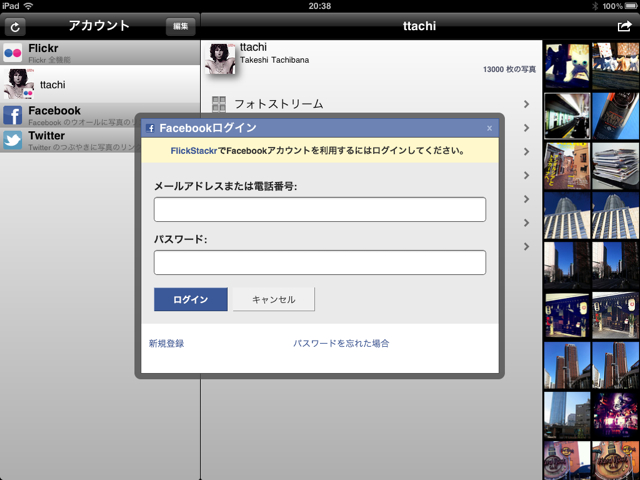Focus the email or phone number field
This screenshot has height=480, width=640.
[x=319, y=209]
